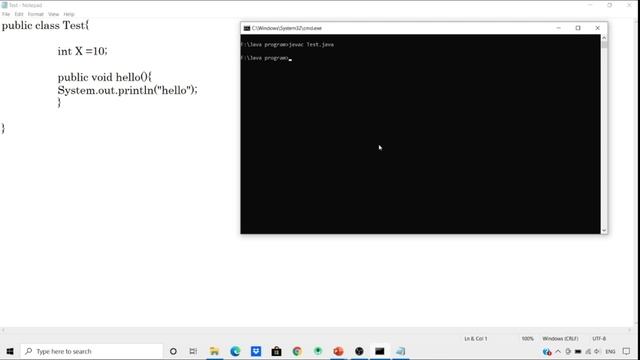Open the Edit menu in Notepad
Image resolution: width=640 pixels, height=360 pixels.
[x=19, y=14]
